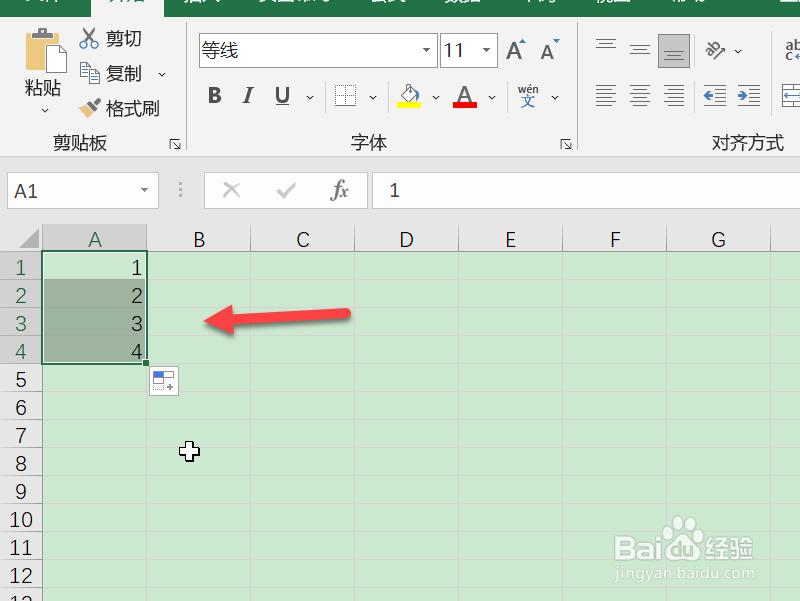Apply yellow fill color bucket

pos(409,96)
